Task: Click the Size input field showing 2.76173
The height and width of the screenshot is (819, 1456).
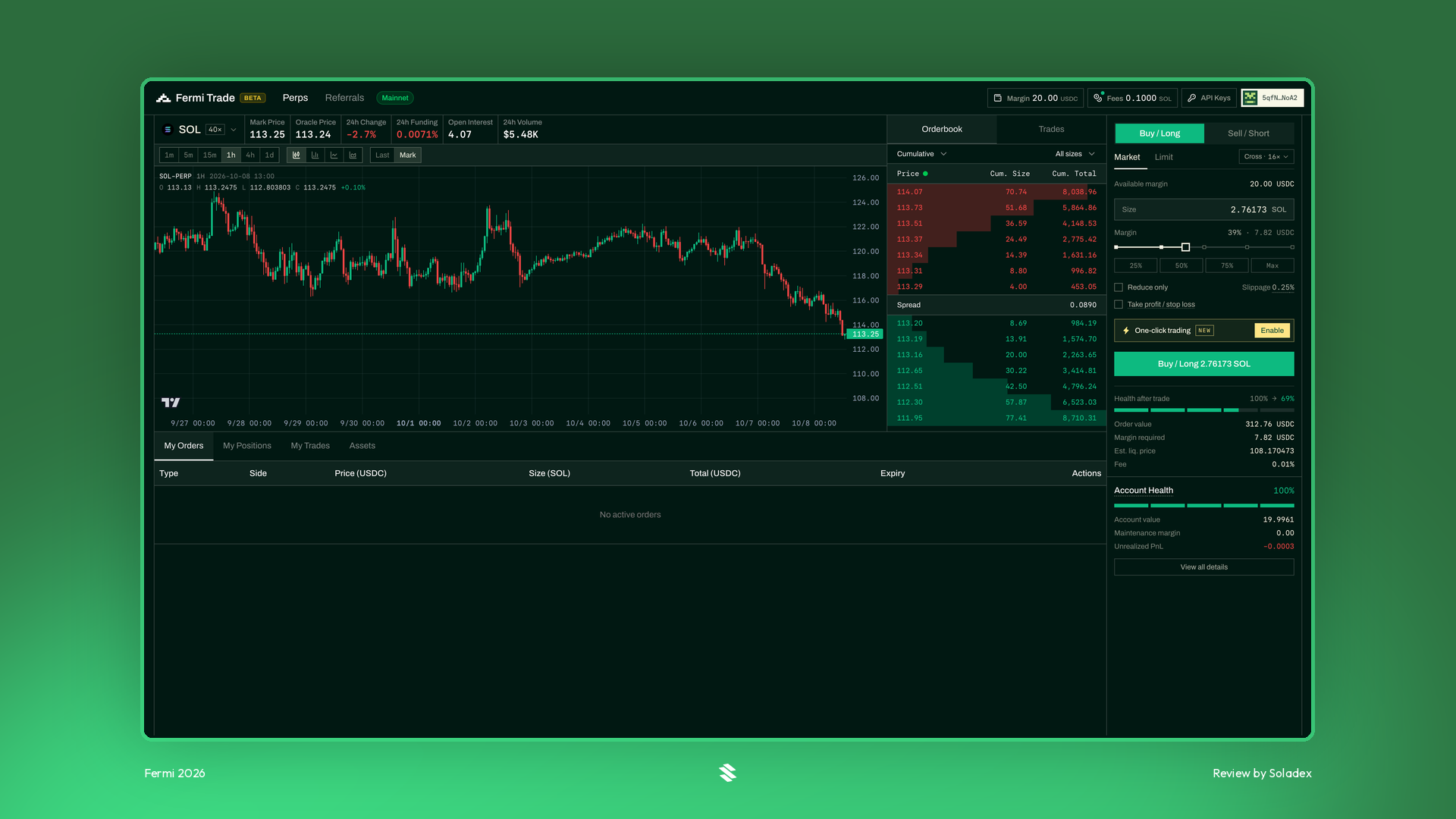Action: (x=1203, y=209)
